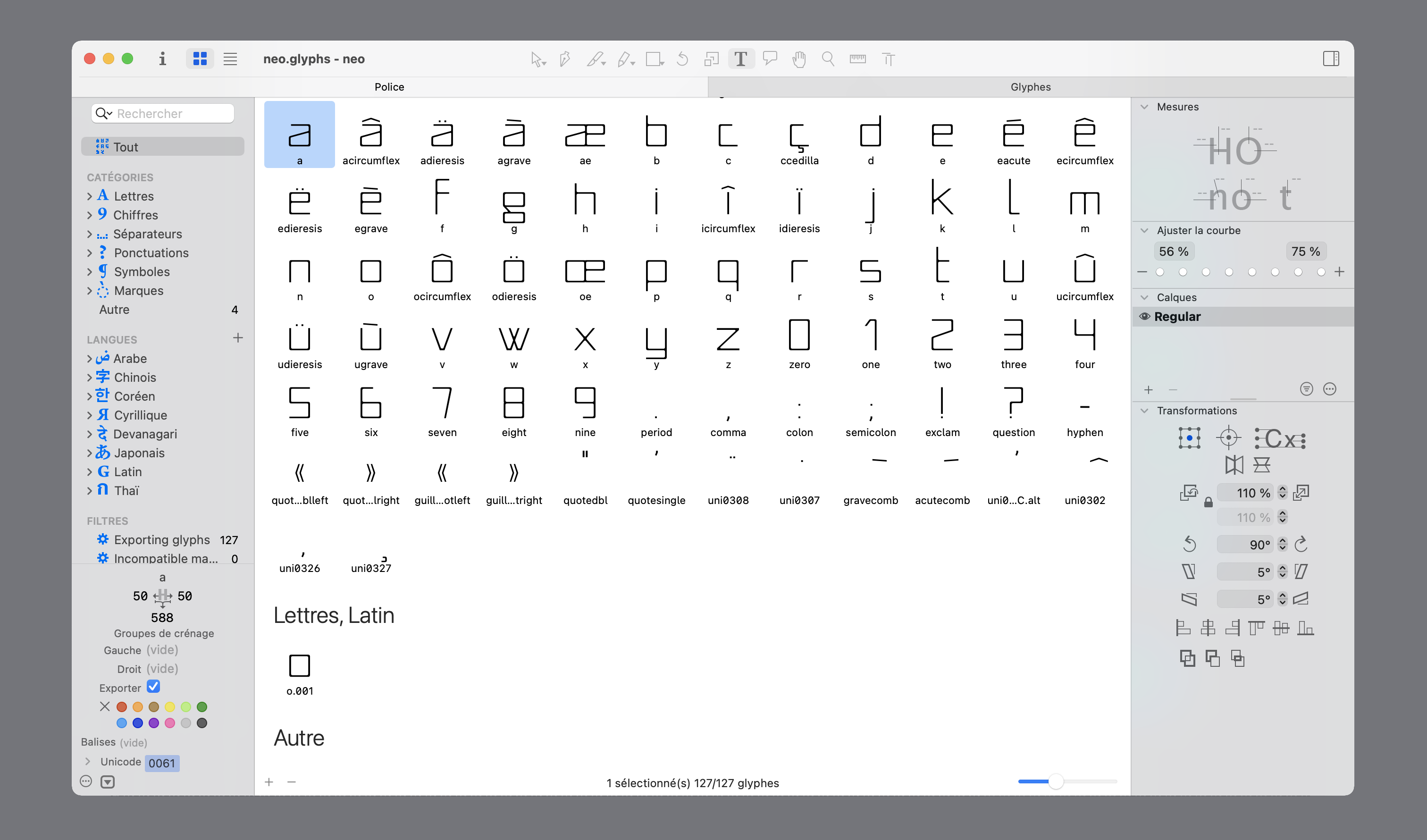1427x840 pixels.
Task: Open sidebar action menu ellipsis
Action: click(x=86, y=781)
